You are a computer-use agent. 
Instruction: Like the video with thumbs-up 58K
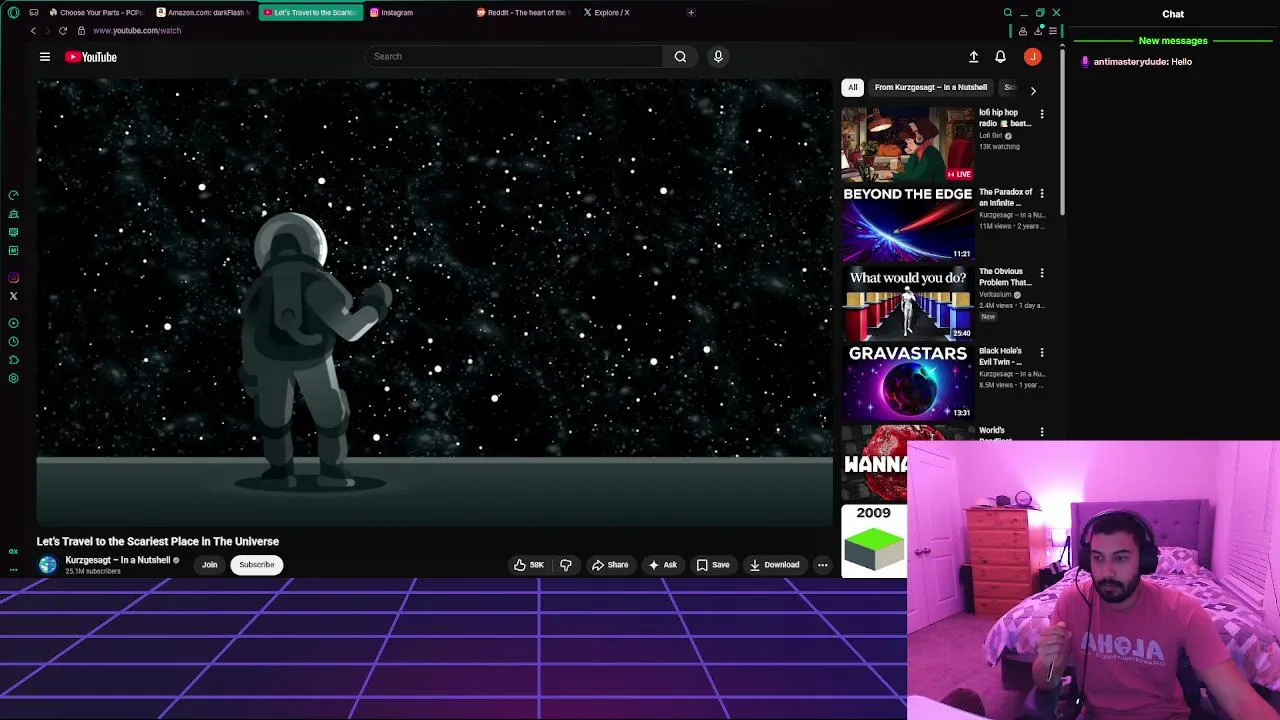529,565
